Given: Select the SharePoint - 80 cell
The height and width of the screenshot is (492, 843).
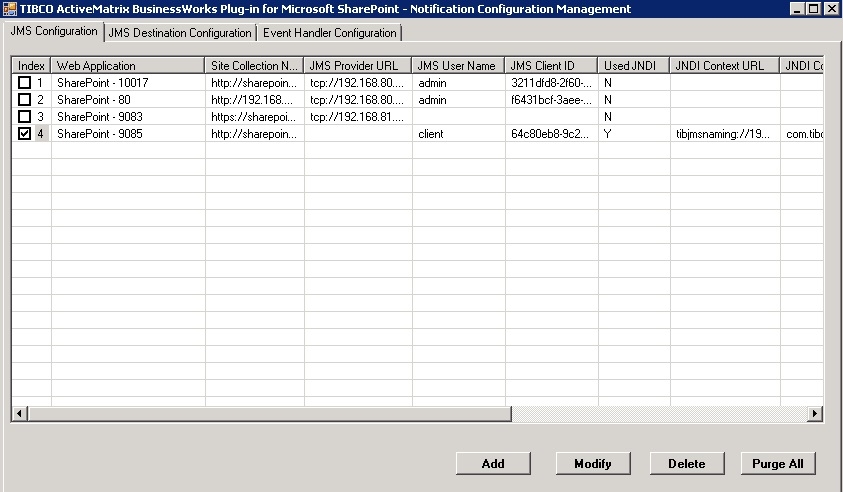Looking at the screenshot, I should tap(128, 99).
